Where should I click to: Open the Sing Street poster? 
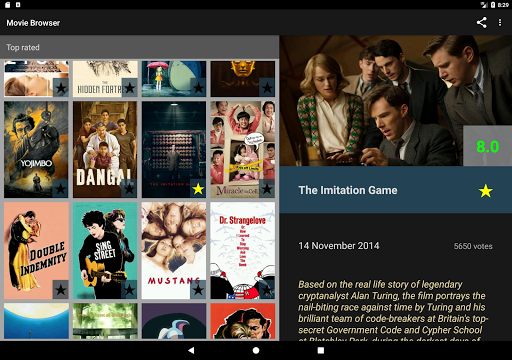pos(105,251)
